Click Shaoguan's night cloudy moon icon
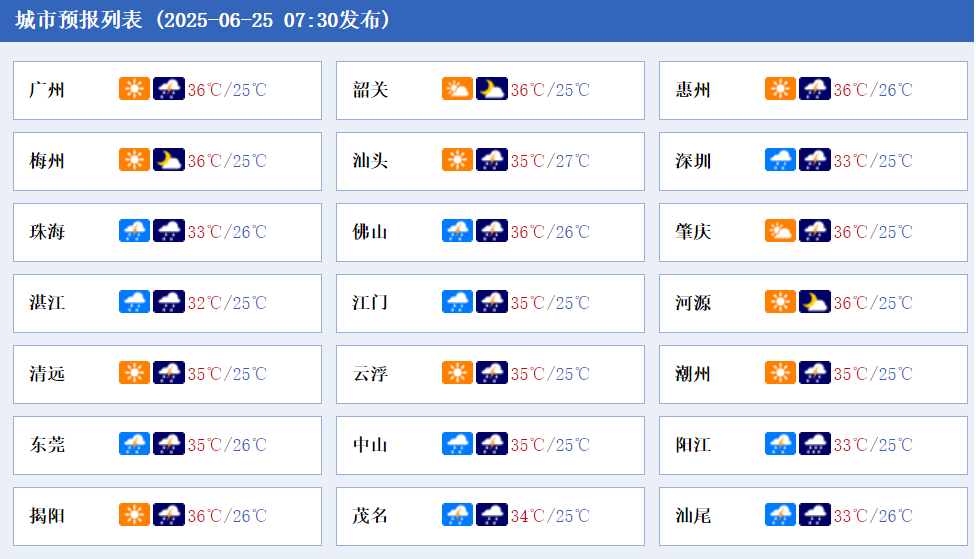The width and height of the screenshot is (976, 559). coord(492,89)
